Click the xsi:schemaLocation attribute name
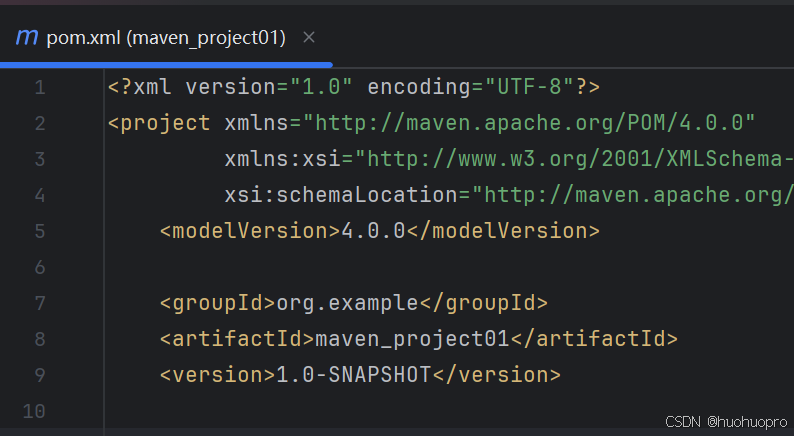Viewport: 794px width, 436px height. pos(341,195)
